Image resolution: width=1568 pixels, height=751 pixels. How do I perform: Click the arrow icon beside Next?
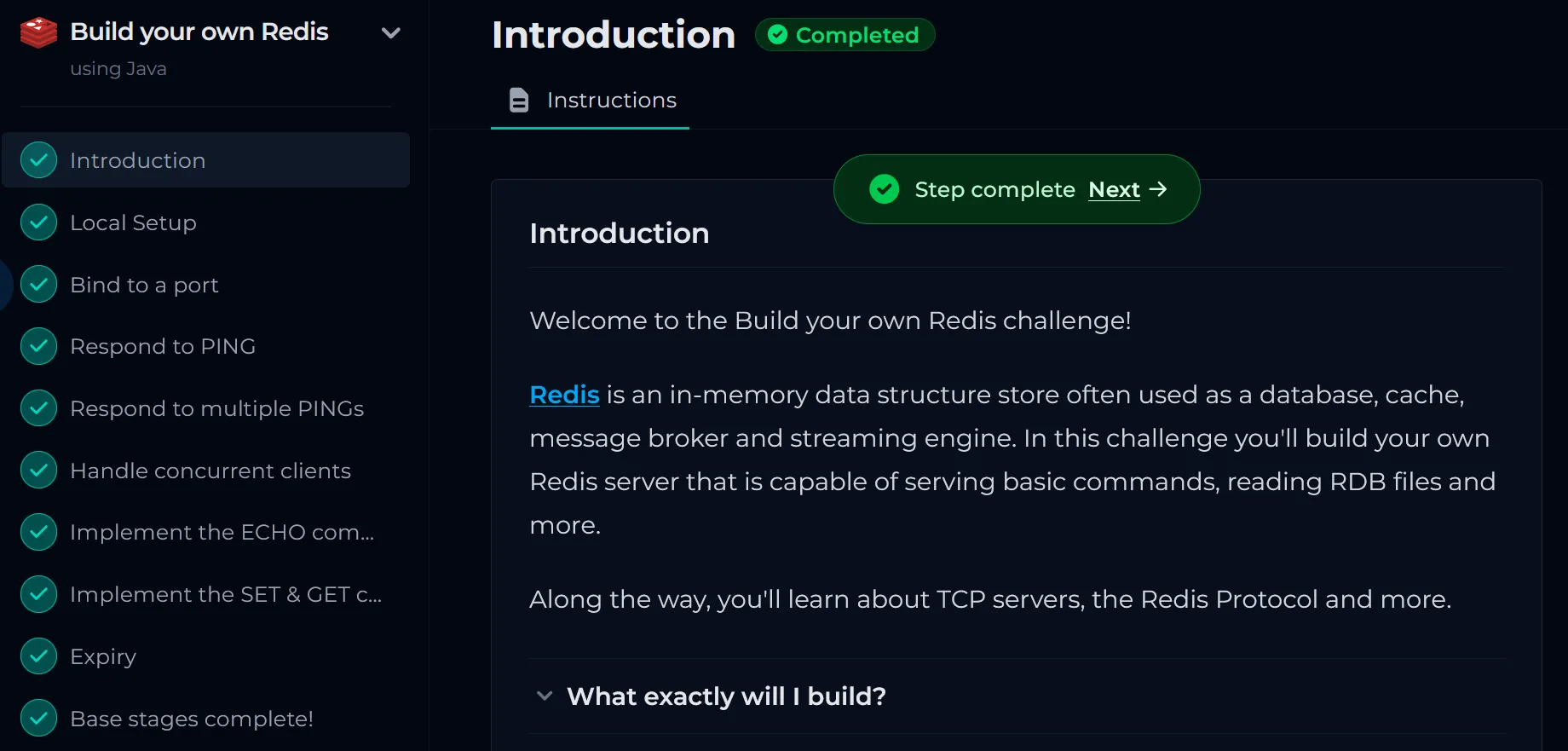coord(1158,189)
